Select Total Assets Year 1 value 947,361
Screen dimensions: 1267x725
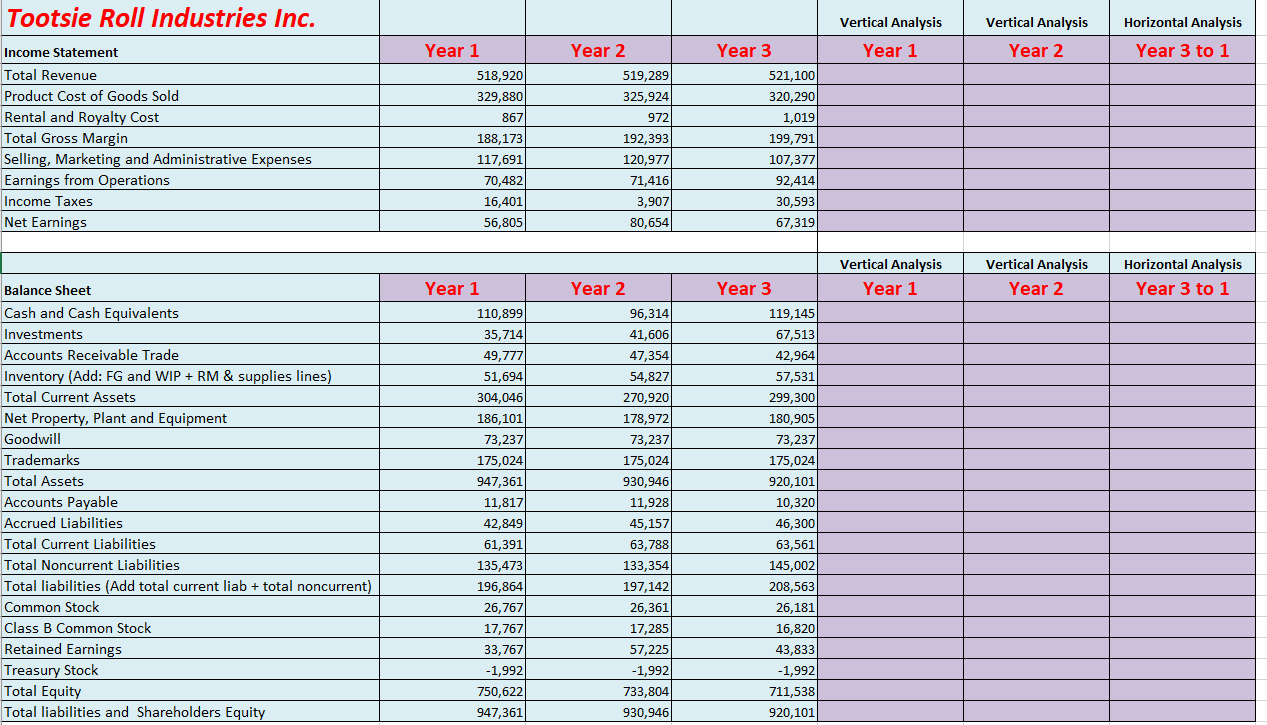[x=452, y=481]
